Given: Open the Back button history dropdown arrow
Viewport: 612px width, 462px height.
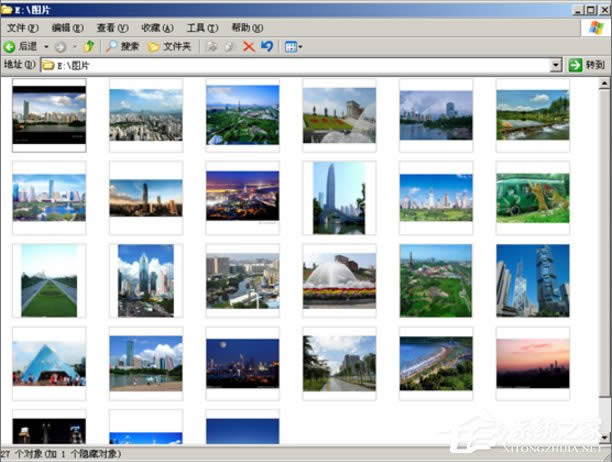Looking at the screenshot, I should pyautogui.click(x=46, y=46).
